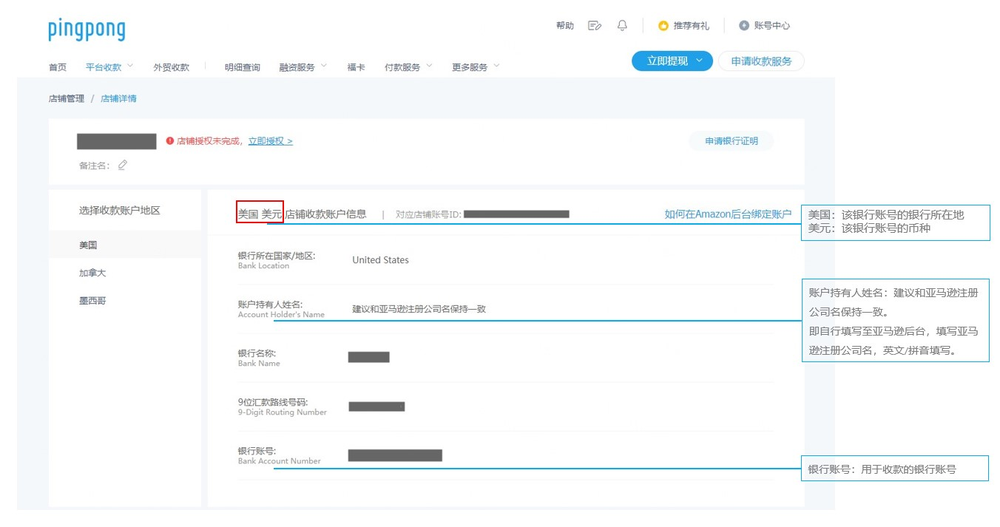The image size is (1000, 527).
Task: Expand the 付款服务 dropdown menu
Action: 408,67
